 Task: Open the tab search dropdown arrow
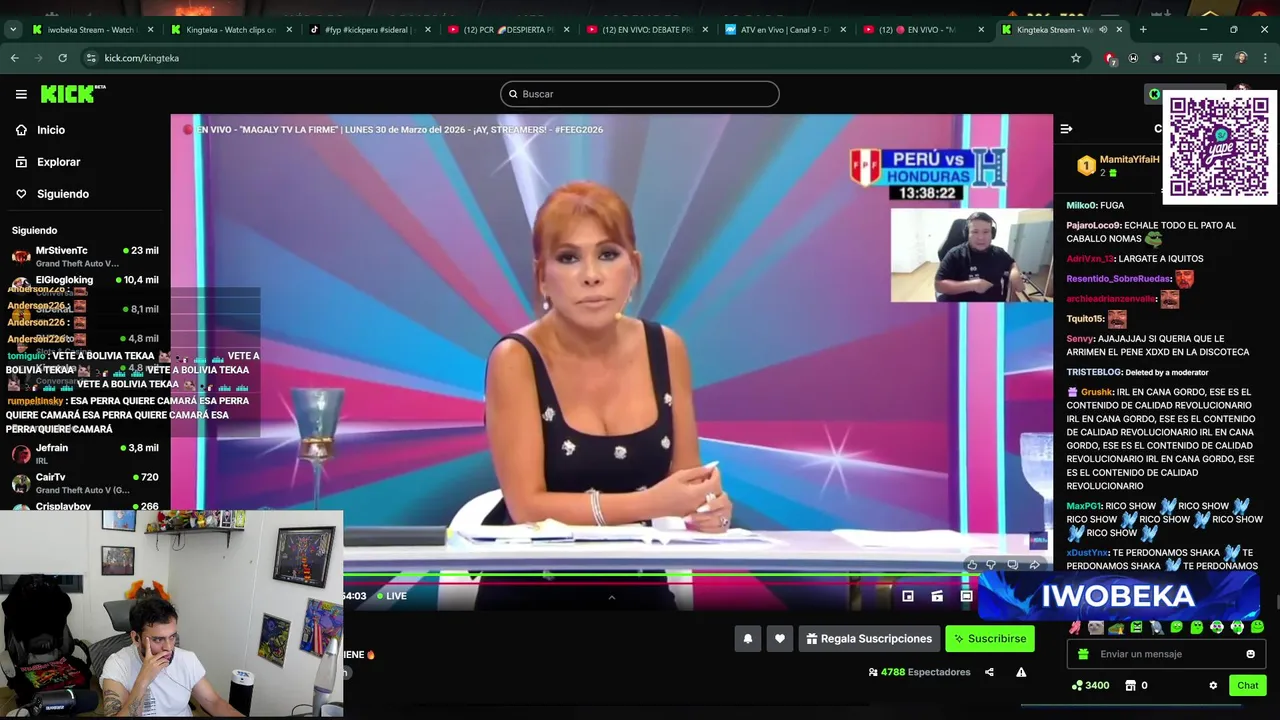pos(13,30)
